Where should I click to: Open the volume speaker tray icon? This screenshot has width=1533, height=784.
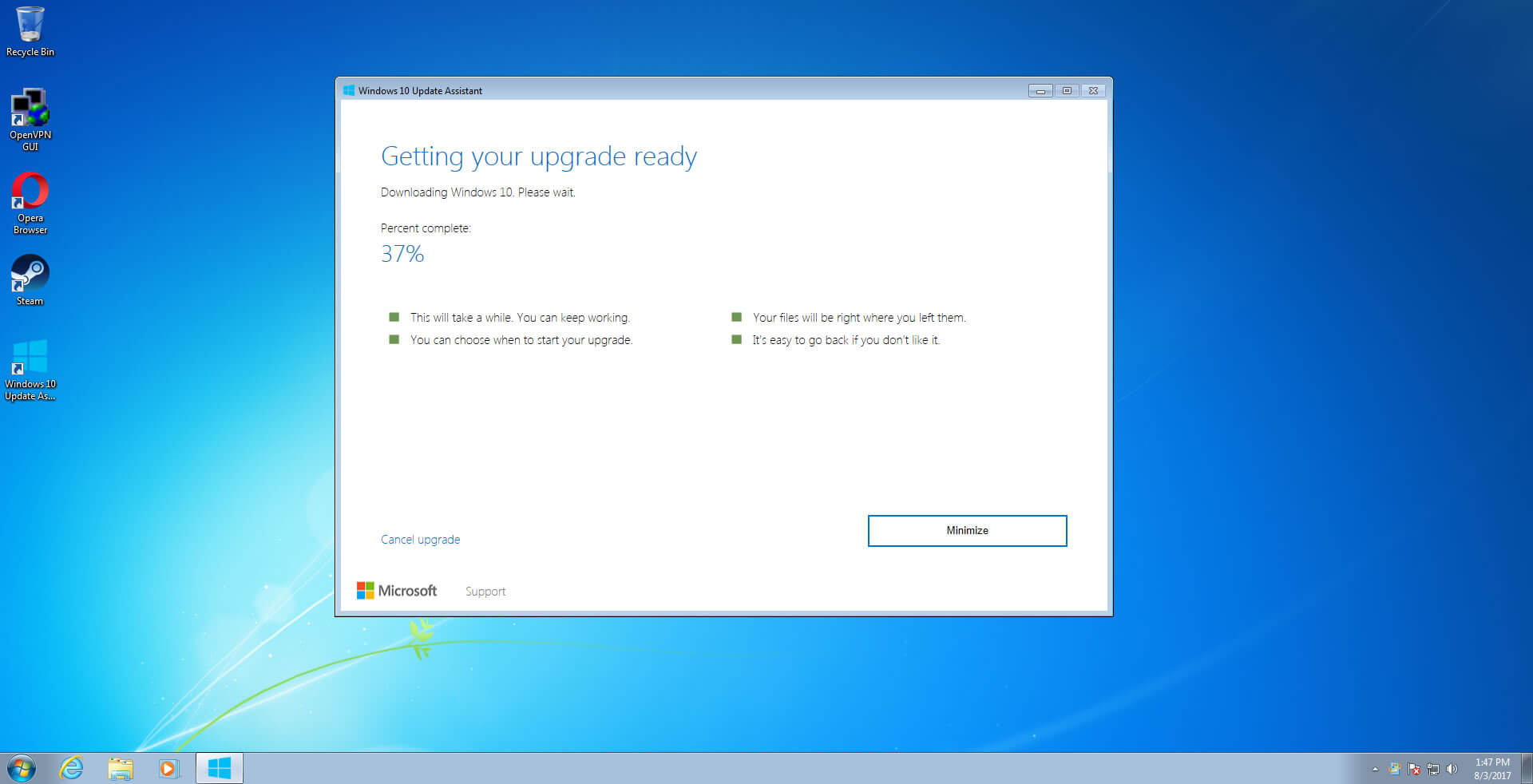coord(1452,770)
